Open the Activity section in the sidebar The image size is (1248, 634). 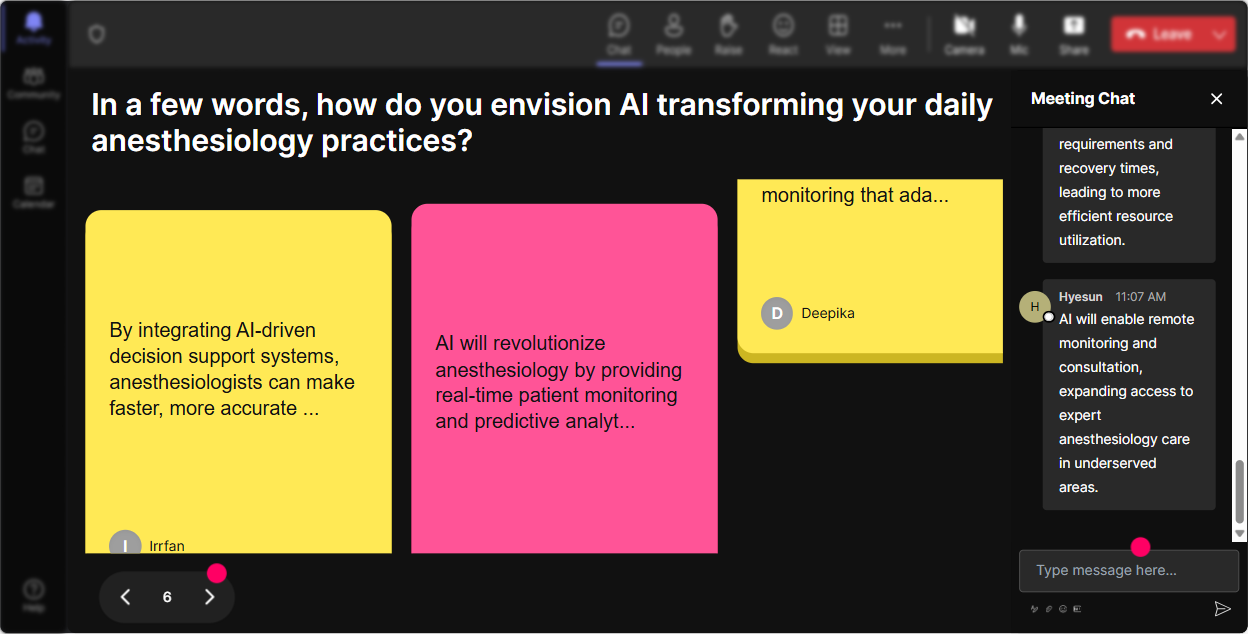(34, 28)
